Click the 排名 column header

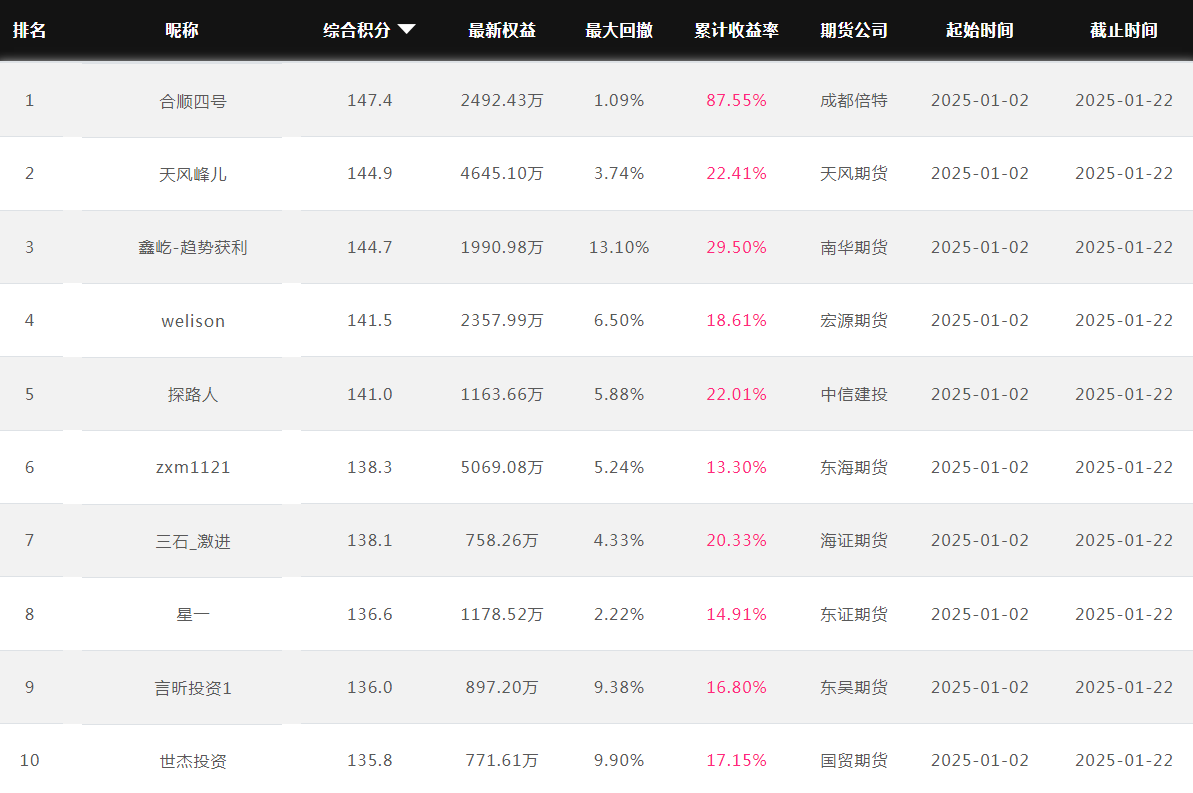[30, 30]
